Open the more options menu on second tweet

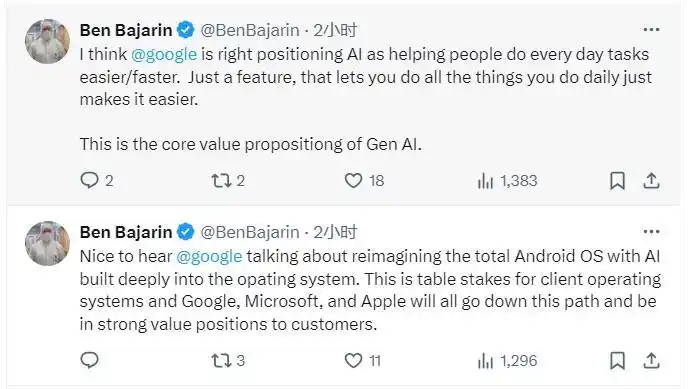click(x=651, y=232)
